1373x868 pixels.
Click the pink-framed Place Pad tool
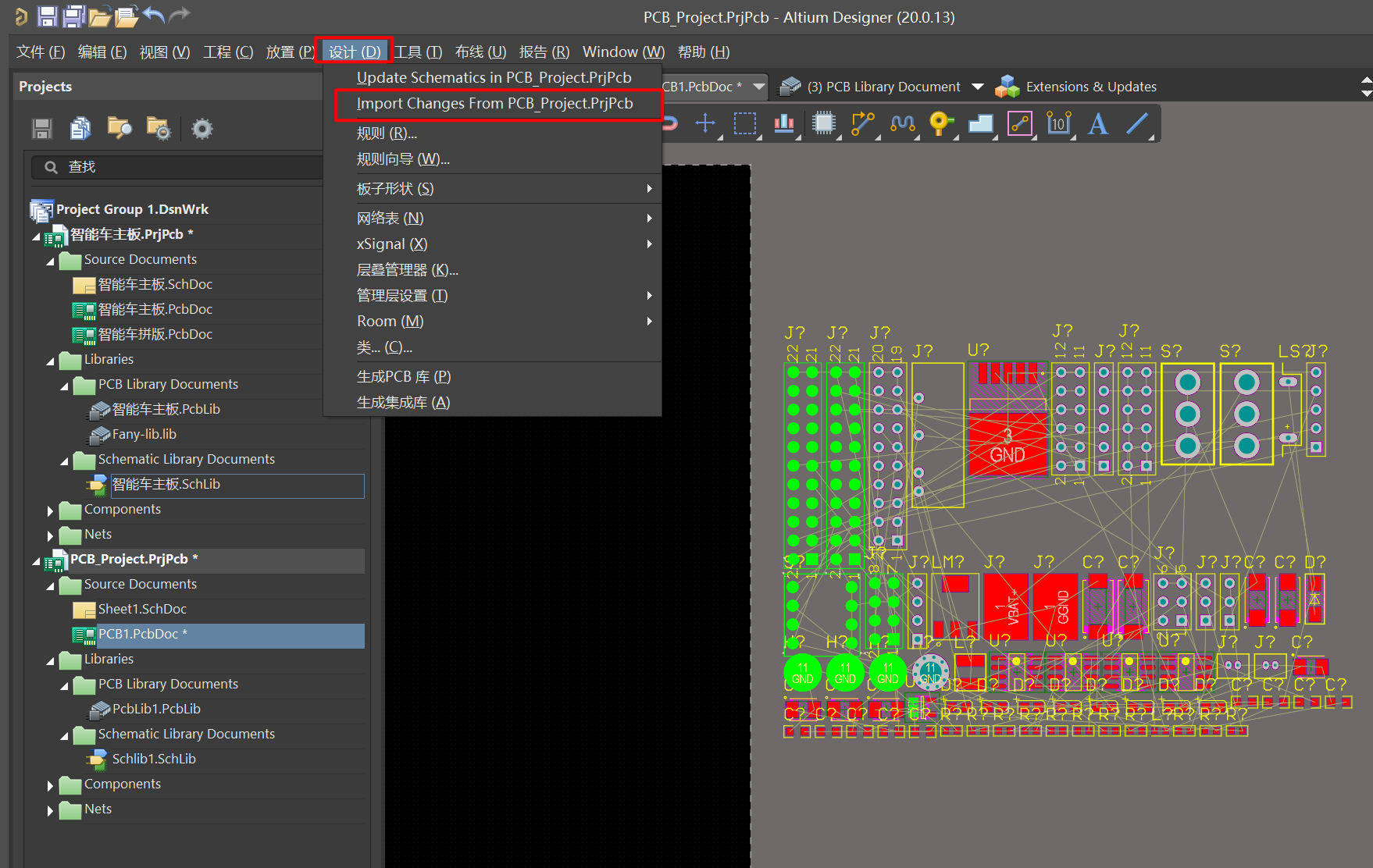click(1020, 123)
